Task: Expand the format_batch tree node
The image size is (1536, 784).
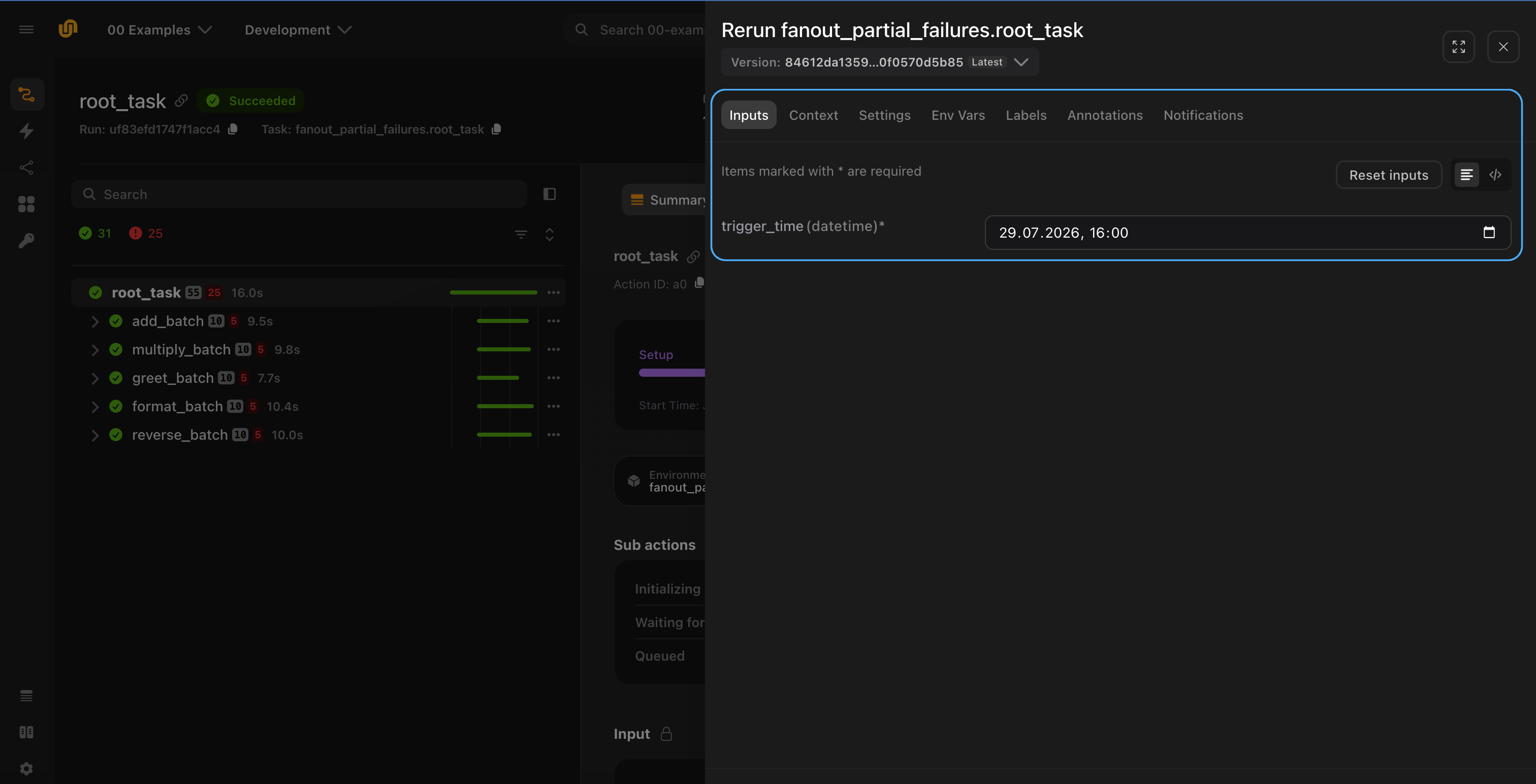Action: pyautogui.click(x=95, y=407)
